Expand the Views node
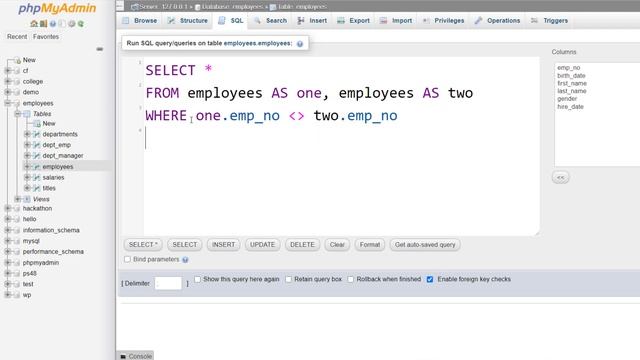This screenshot has height=360, width=640. (x=18, y=199)
